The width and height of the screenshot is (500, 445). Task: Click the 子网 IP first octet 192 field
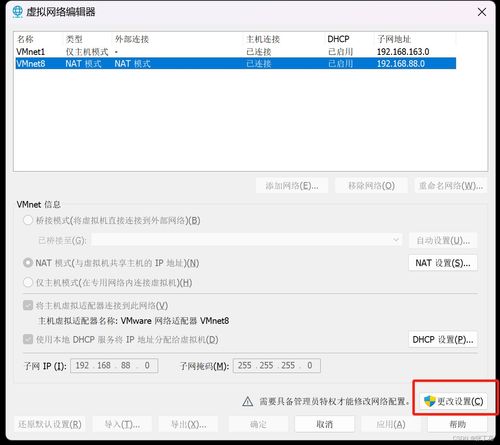click(x=82, y=366)
